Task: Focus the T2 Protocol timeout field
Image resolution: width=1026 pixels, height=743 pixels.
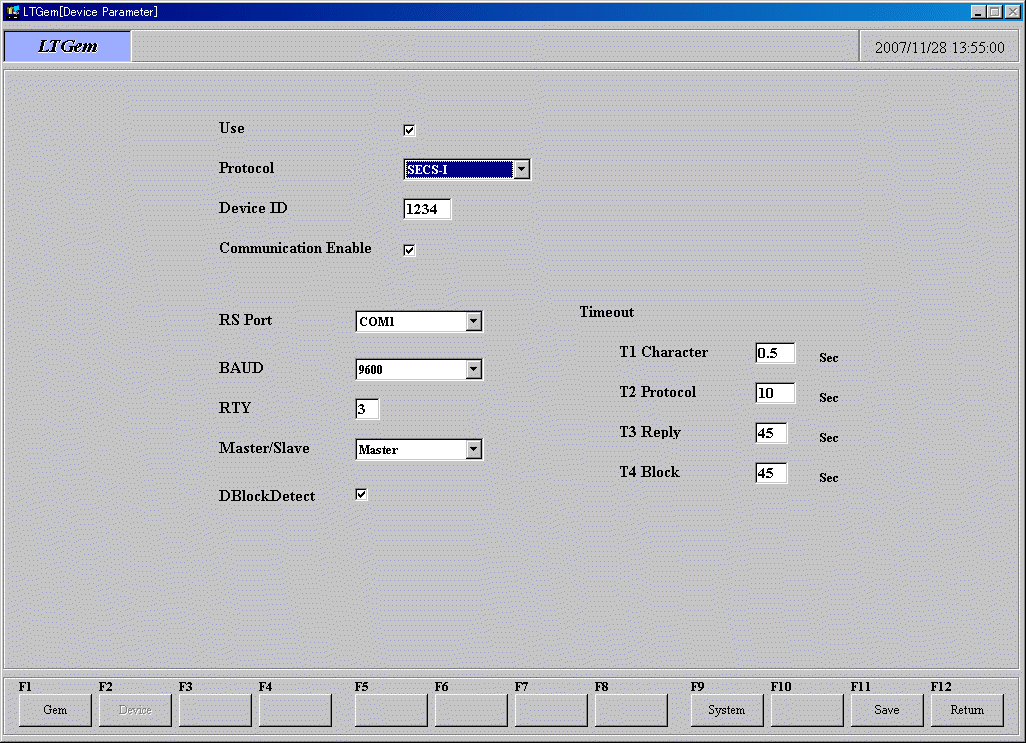Action: (x=775, y=393)
